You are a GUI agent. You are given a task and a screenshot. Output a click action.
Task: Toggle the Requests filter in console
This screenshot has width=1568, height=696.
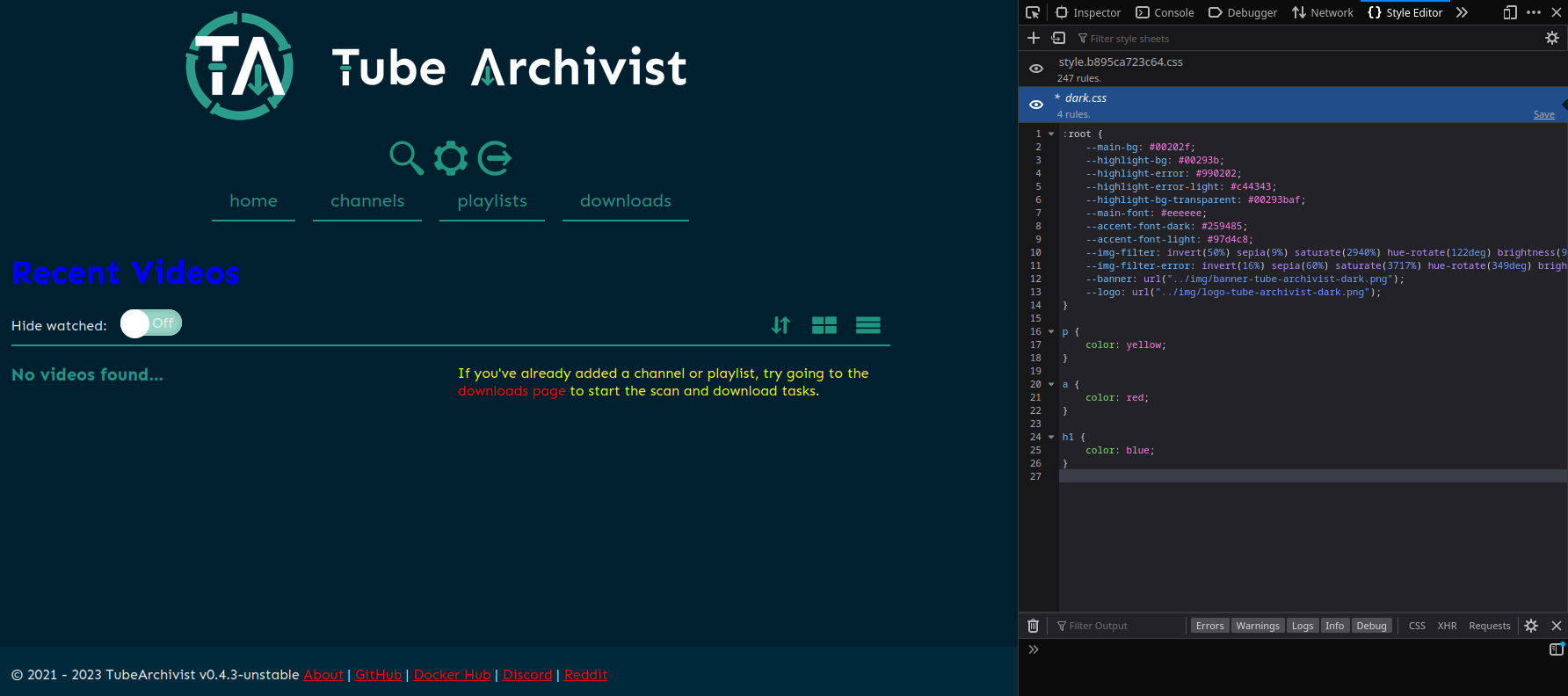1490,626
